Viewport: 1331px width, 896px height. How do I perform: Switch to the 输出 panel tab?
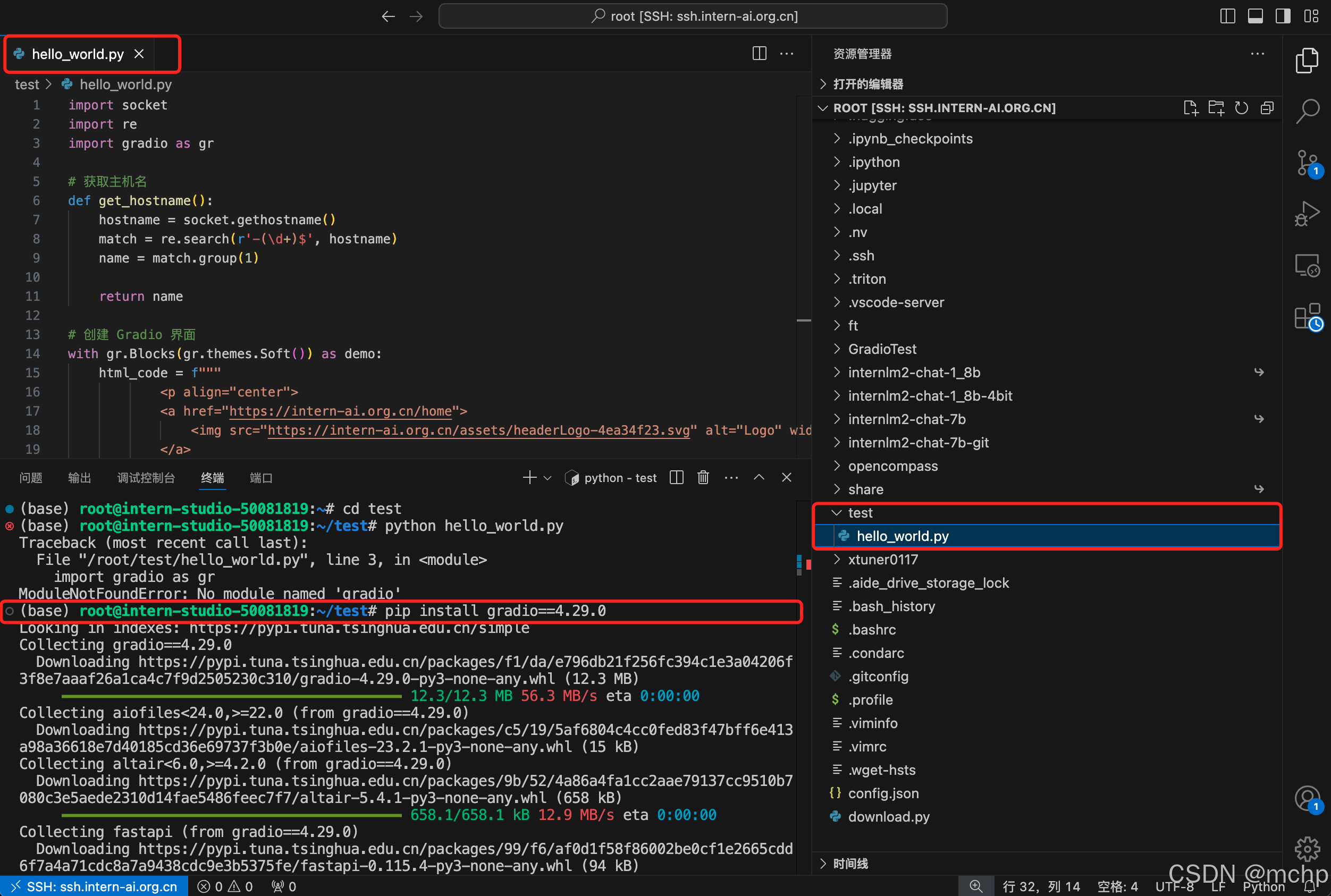(x=79, y=478)
